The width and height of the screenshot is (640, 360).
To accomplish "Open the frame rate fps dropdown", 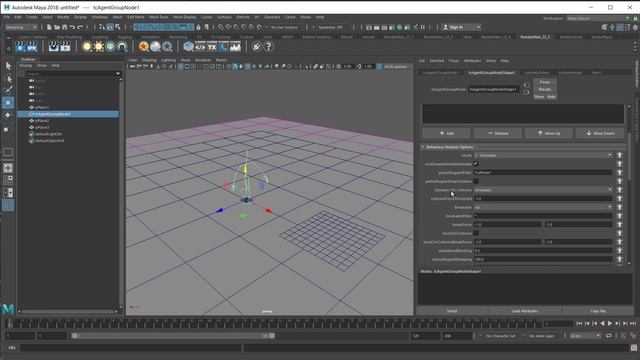I will 585,336.
